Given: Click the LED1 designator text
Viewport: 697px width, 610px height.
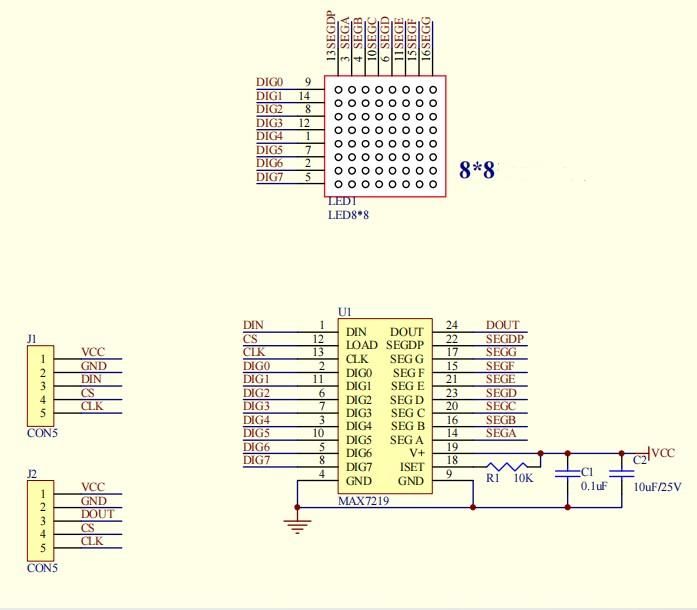Looking at the screenshot, I should coord(342,201).
